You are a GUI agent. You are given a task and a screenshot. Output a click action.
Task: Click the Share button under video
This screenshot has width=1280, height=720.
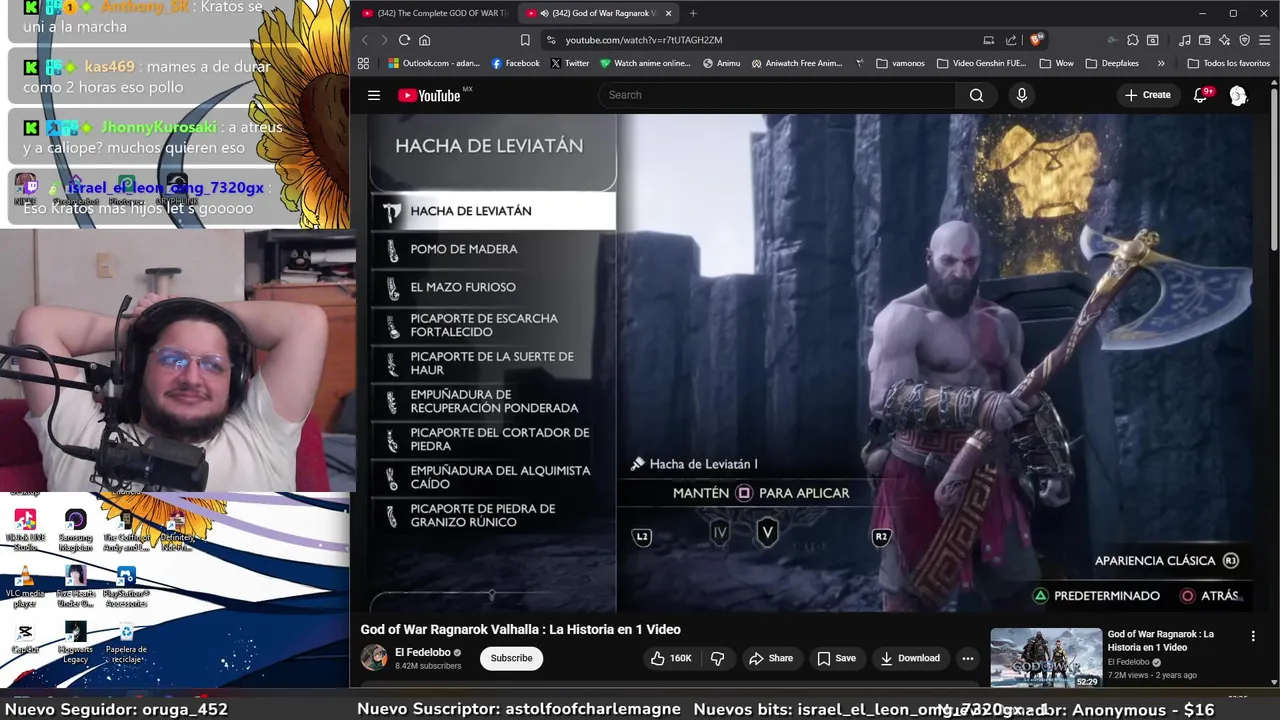point(770,658)
